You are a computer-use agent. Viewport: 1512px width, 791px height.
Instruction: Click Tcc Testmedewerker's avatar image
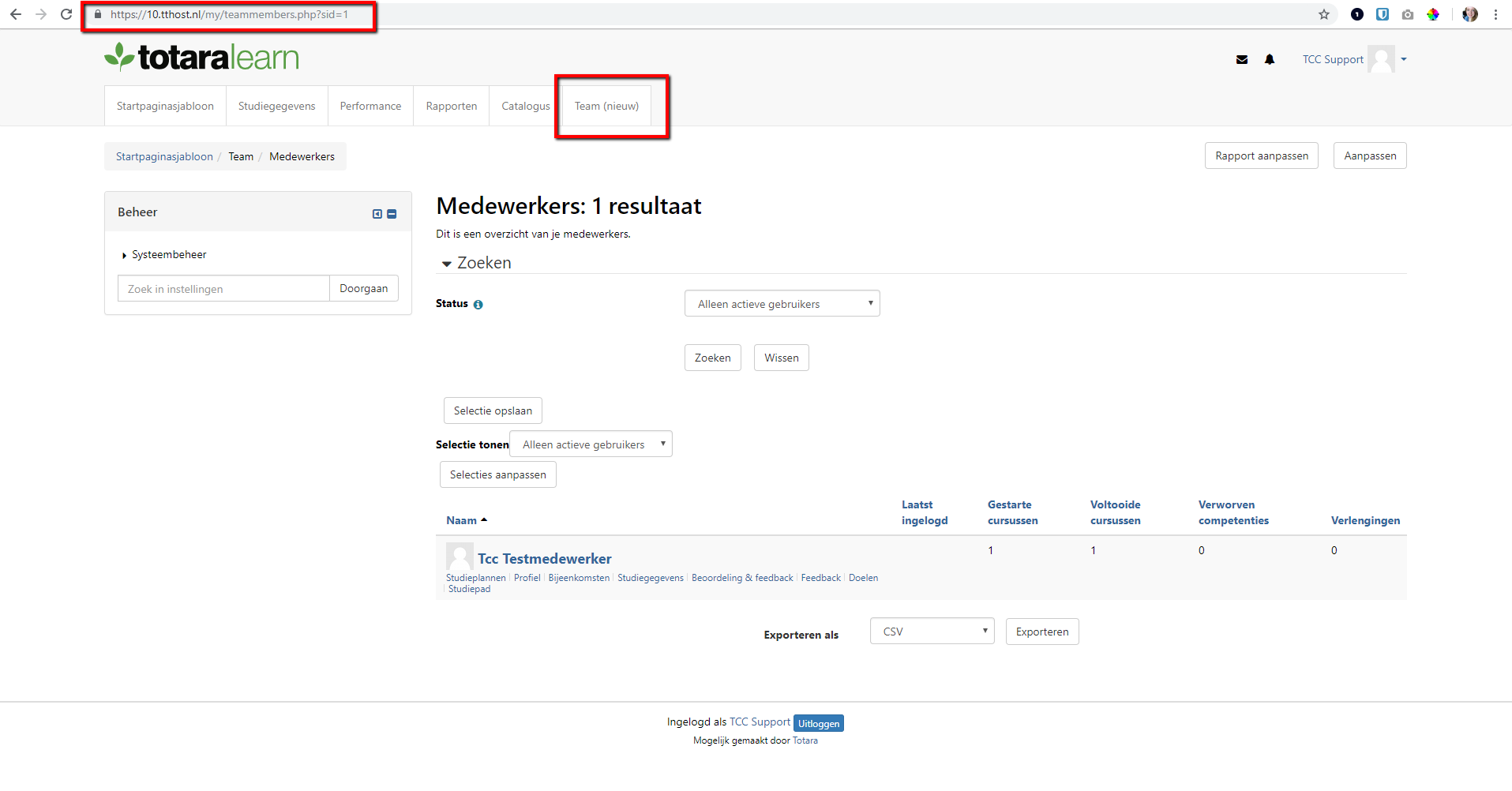(460, 557)
